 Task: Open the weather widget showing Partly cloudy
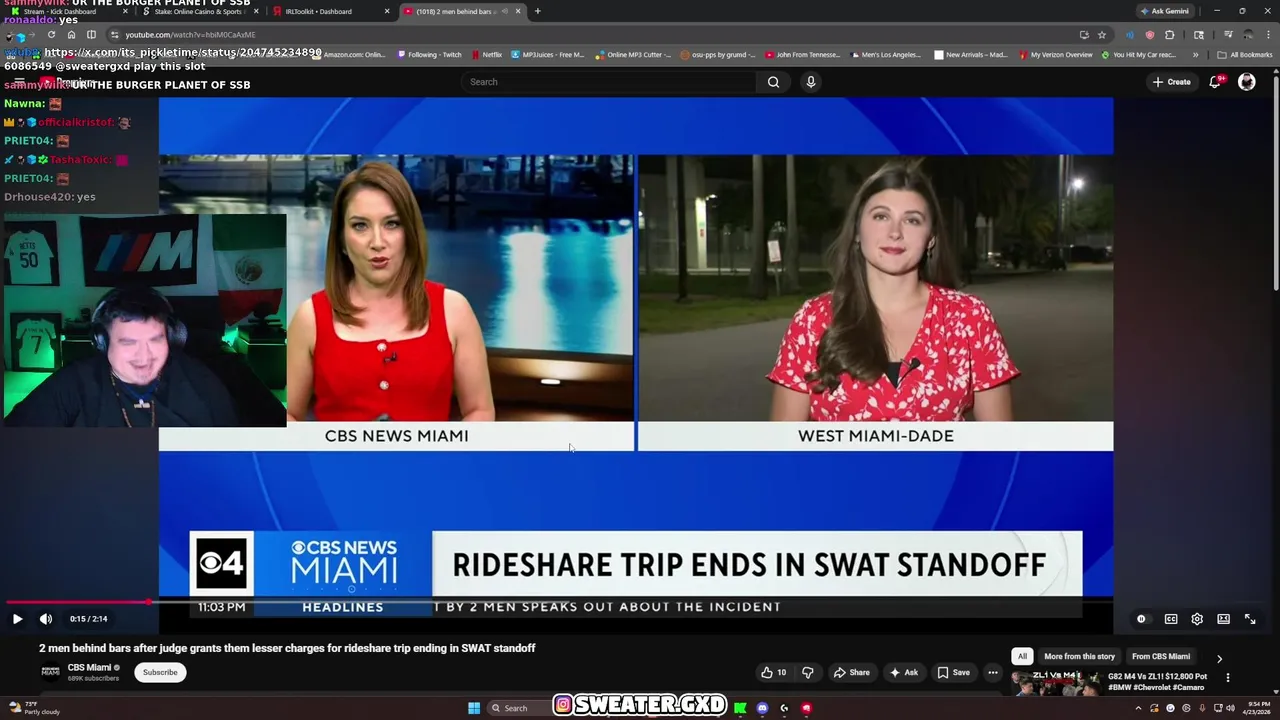click(34, 708)
